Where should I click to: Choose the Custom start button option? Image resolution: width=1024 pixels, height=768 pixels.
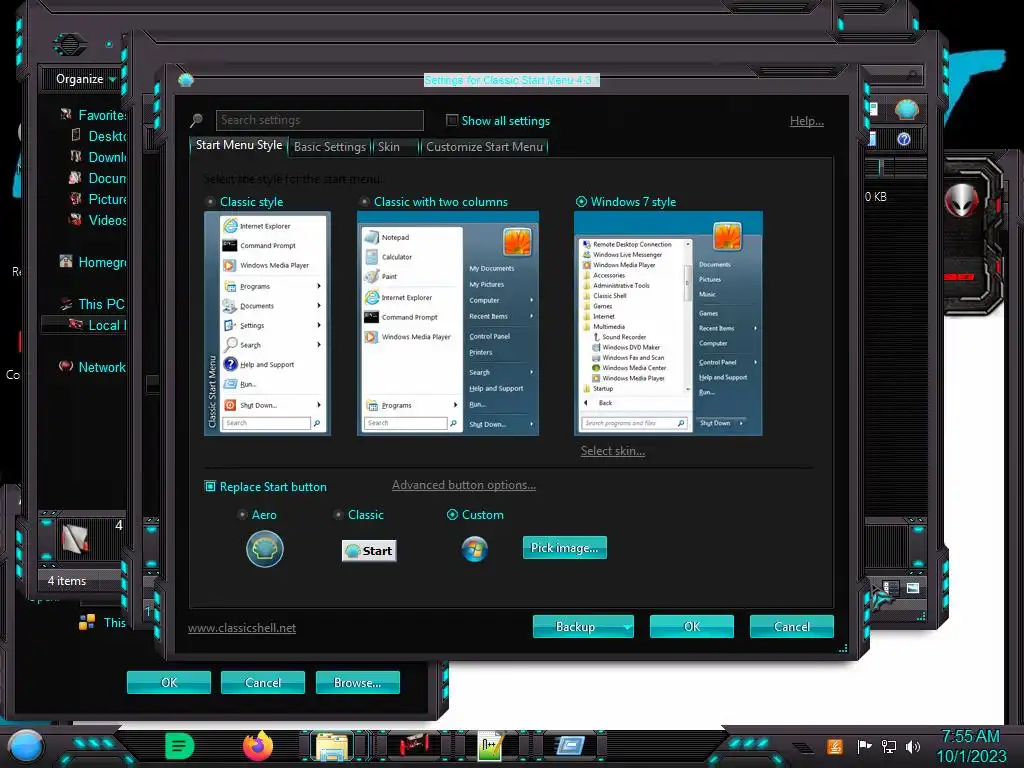click(452, 515)
